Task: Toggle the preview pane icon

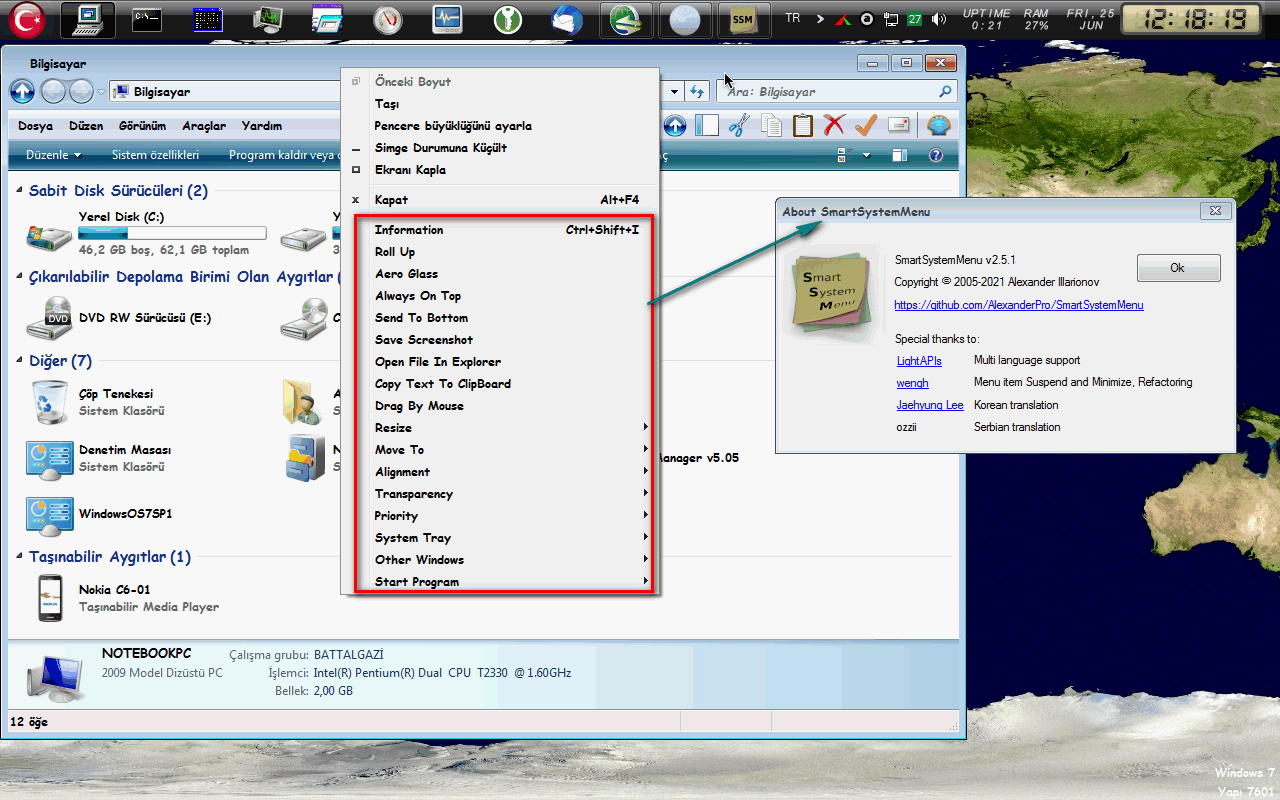Action: pyautogui.click(x=900, y=155)
